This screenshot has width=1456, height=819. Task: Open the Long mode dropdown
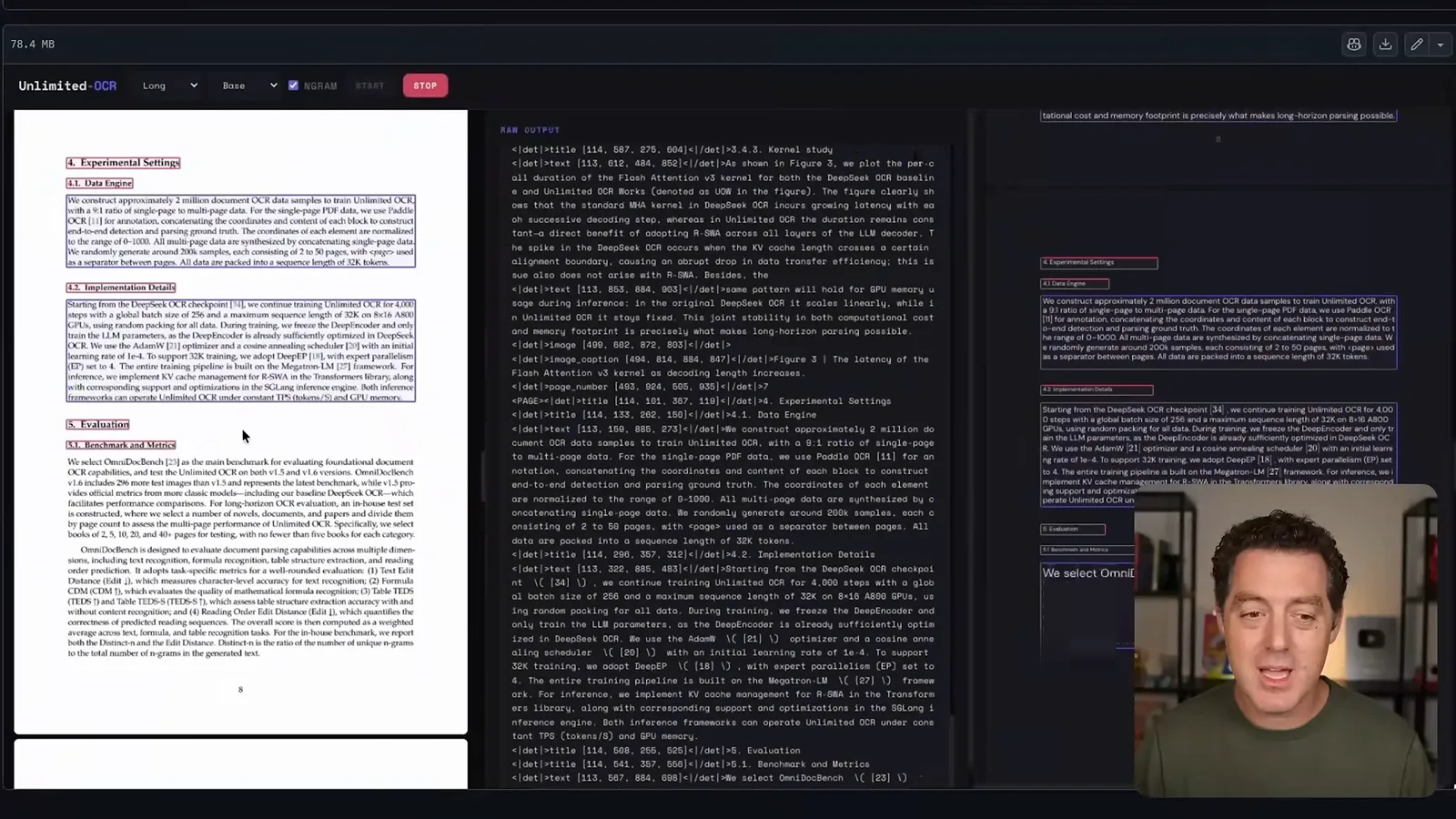coord(169,86)
